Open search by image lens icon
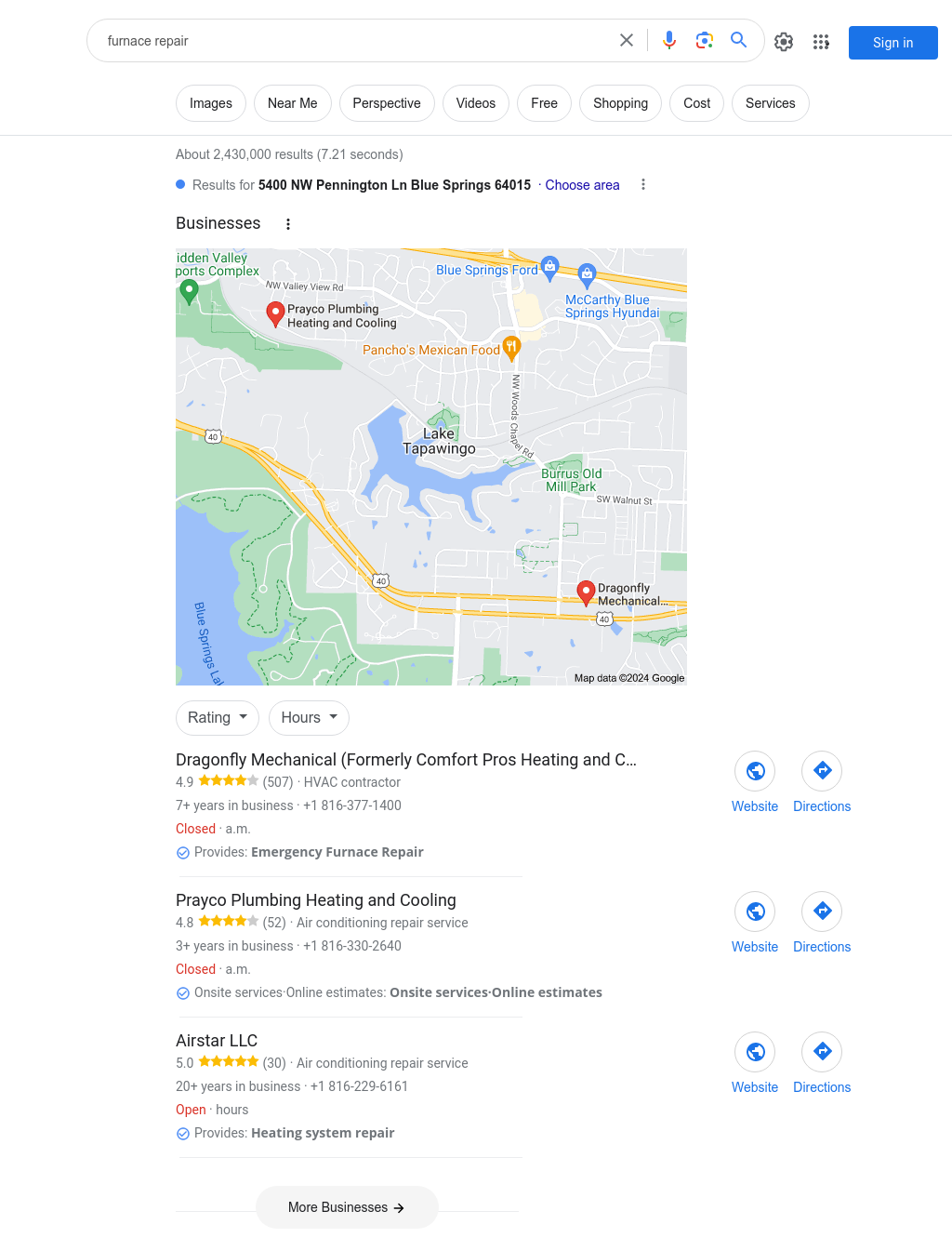The height and width of the screenshot is (1251, 952). click(x=705, y=40)
